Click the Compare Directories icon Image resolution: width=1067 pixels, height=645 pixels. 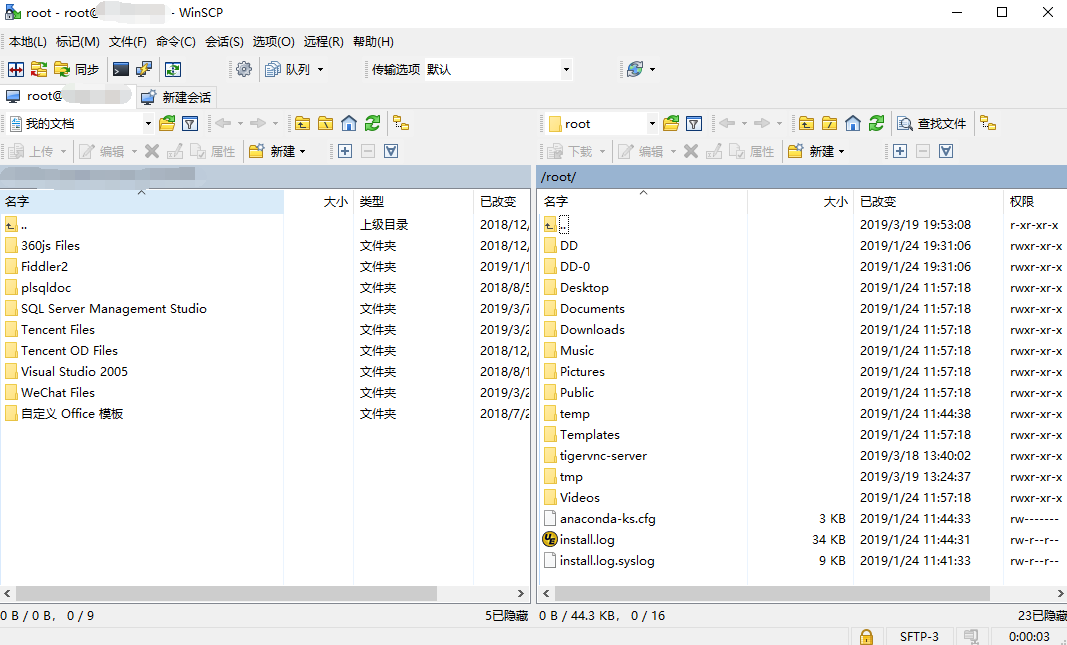click(x=15, y=69)
